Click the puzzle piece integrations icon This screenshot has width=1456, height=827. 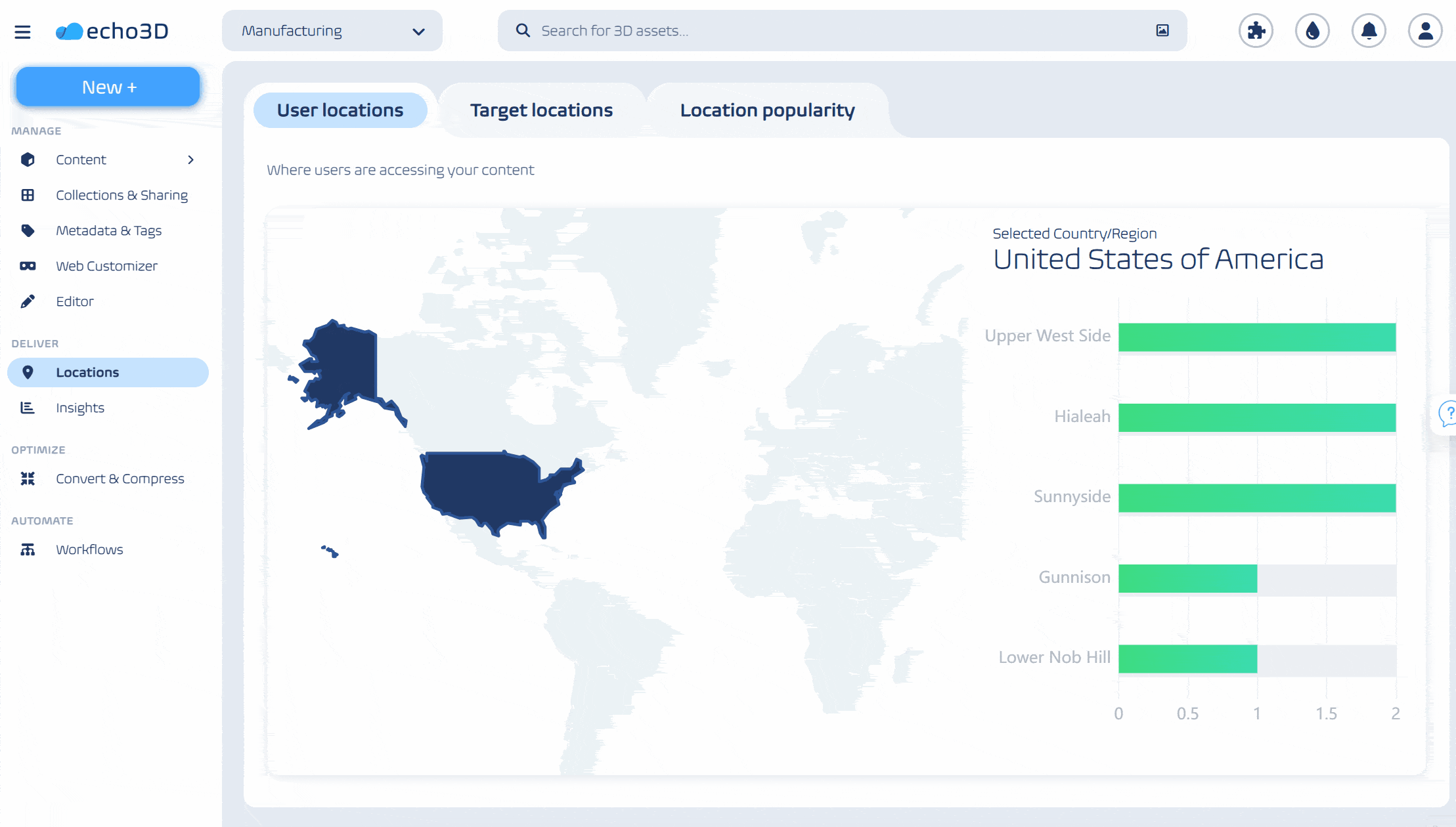point(1256,31)
